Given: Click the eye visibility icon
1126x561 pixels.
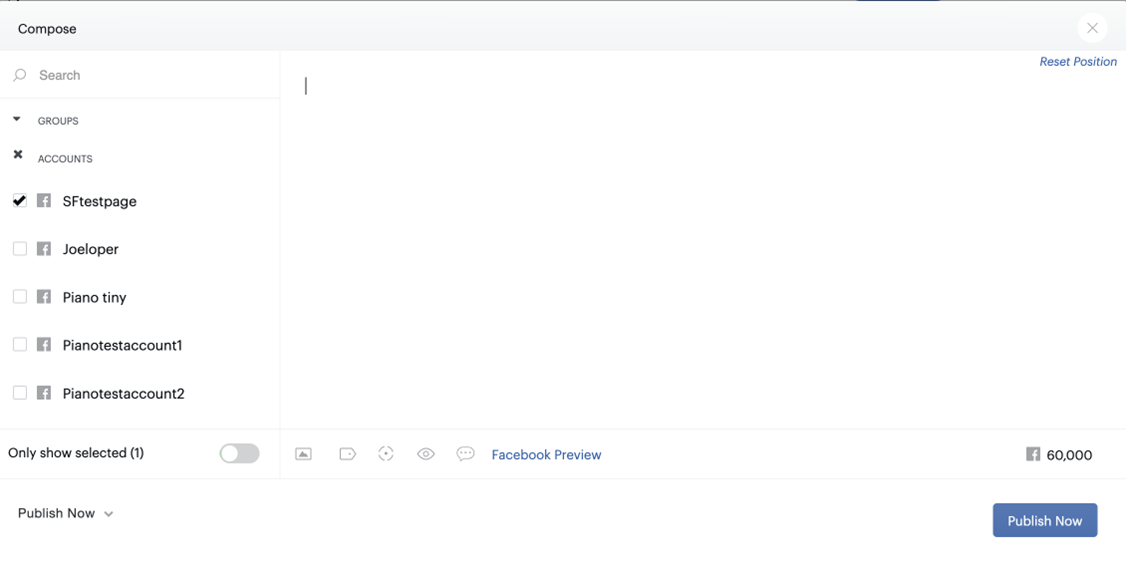Looking at the screenshot, I should pos(426,454).
